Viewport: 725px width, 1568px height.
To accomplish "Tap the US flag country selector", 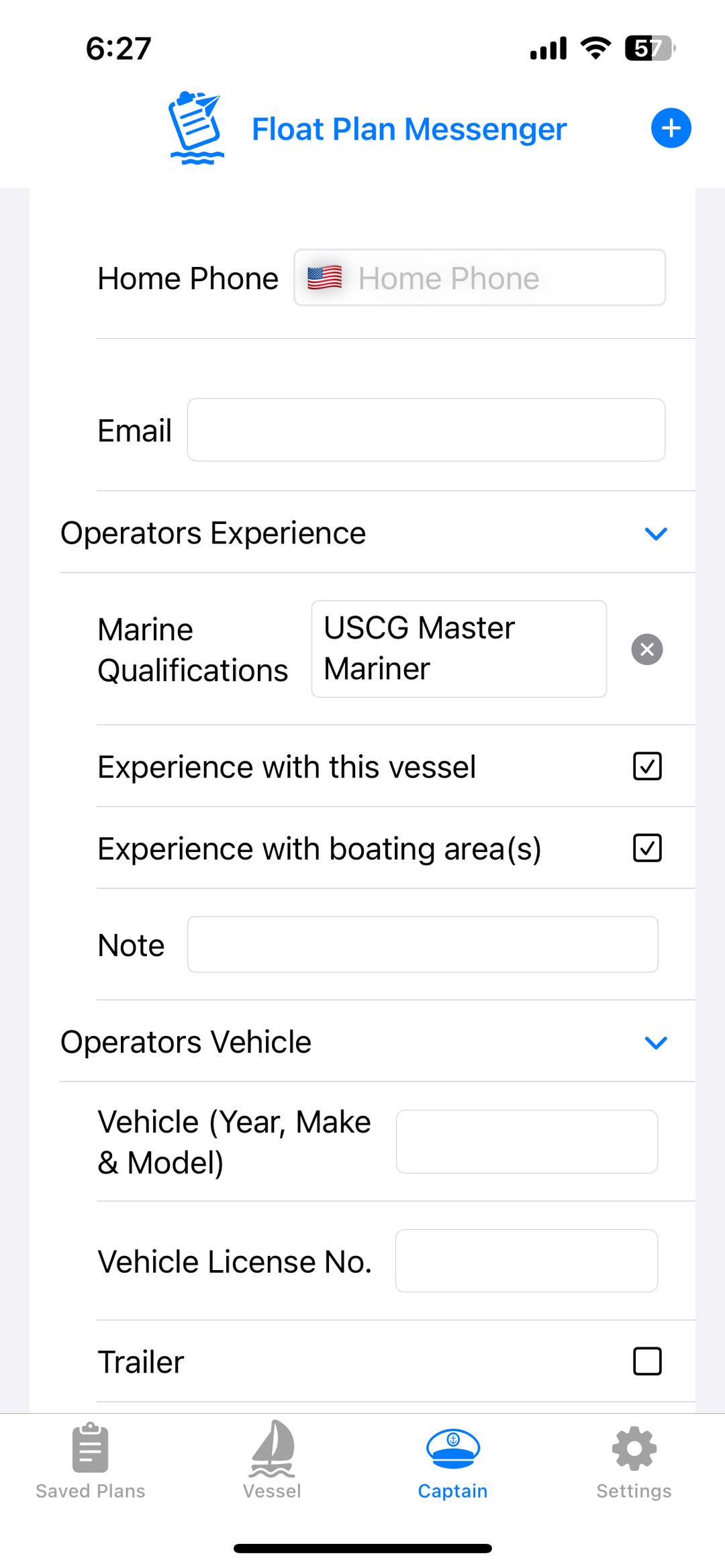I will [325, 278].
